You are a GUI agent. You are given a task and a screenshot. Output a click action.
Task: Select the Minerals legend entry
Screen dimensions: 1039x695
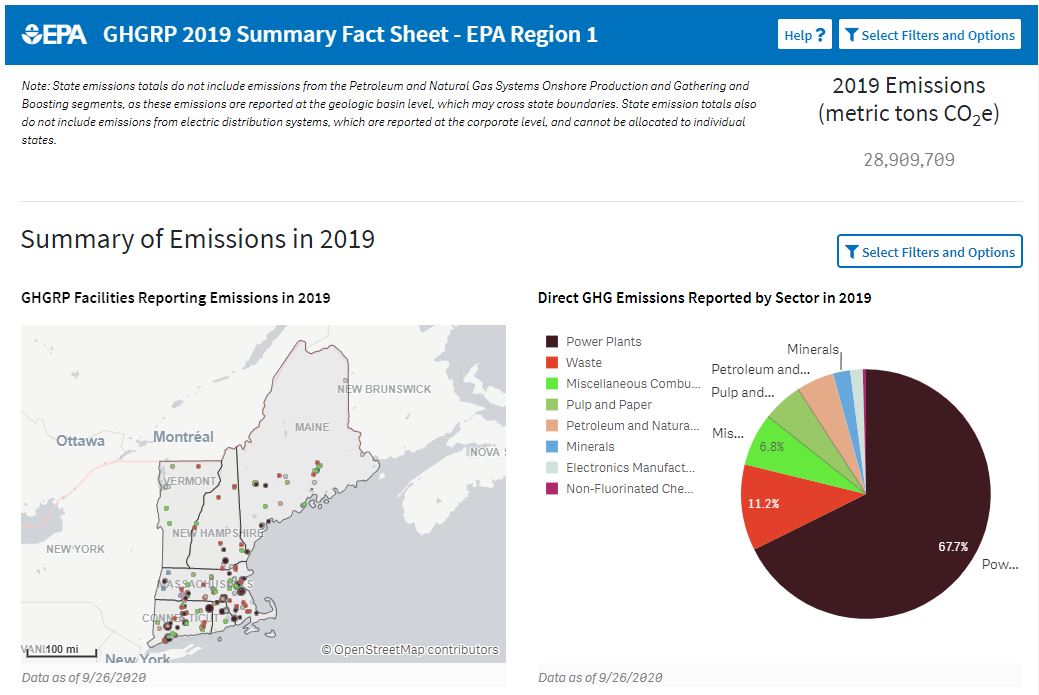(590, 447)
